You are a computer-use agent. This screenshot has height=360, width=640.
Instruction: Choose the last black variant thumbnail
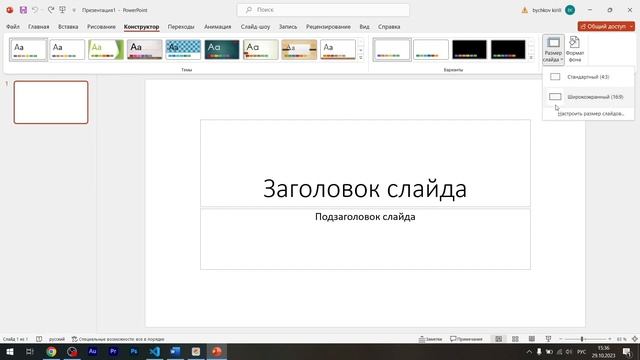[x=508, y=49]
